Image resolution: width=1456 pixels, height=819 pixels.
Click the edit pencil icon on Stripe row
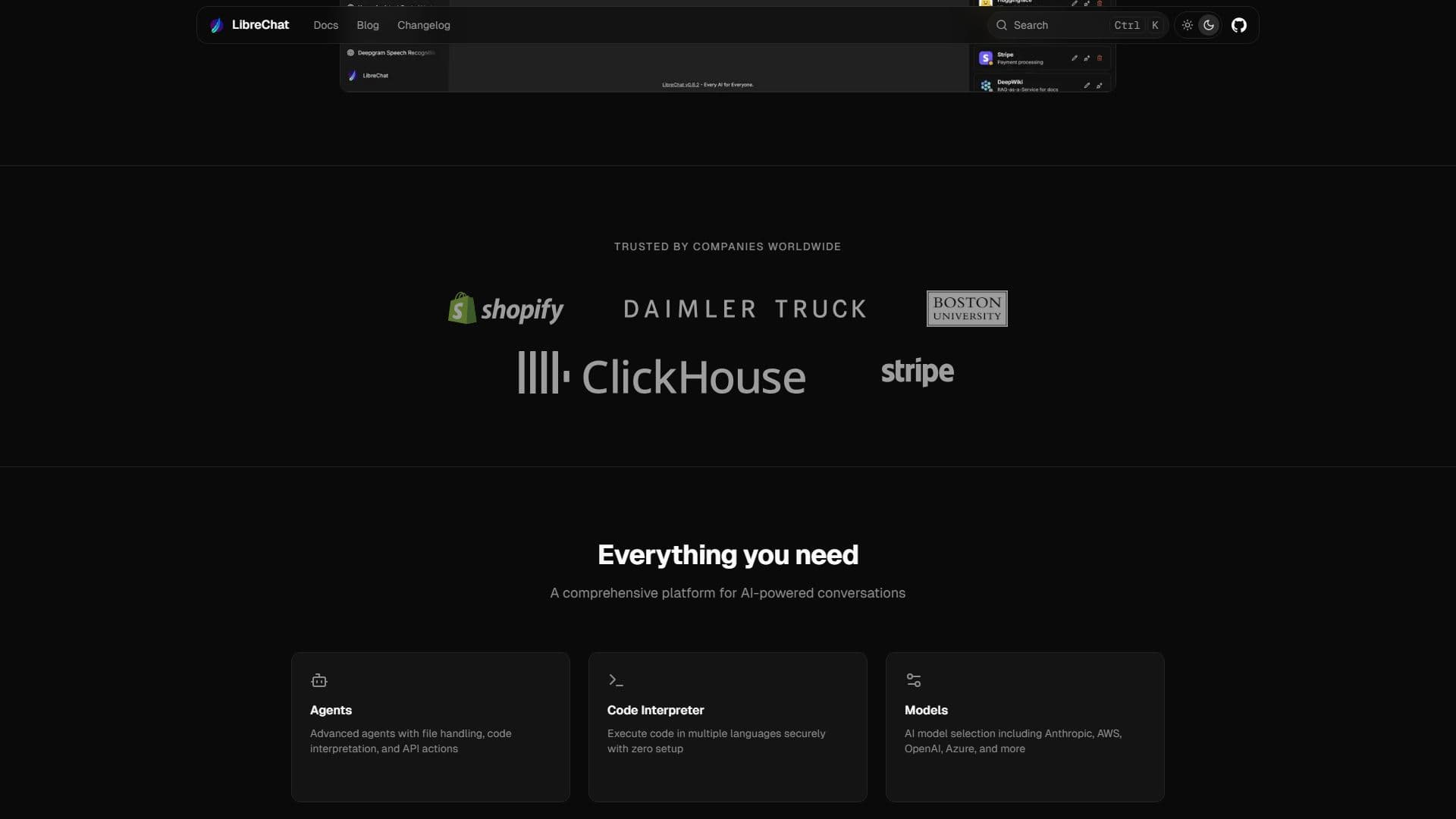coord(1074,58)
